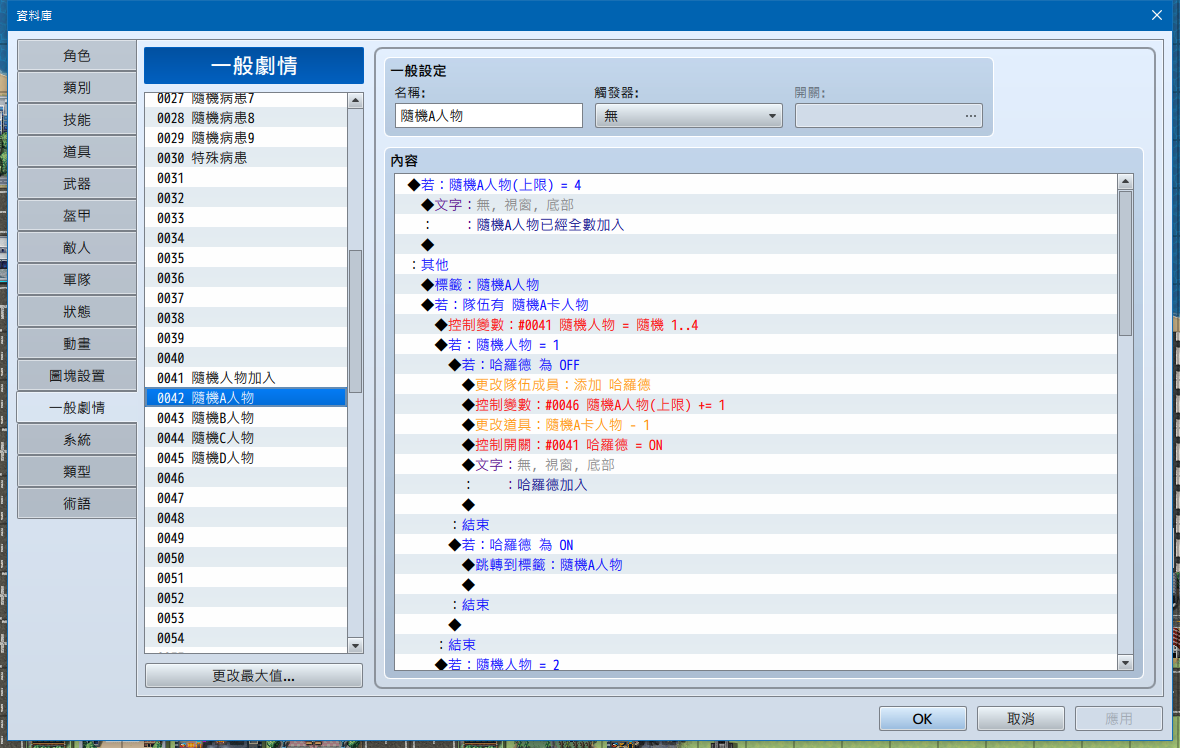The image size is (1180, 748).
Task: Select command 跳轉到標籤:隨機A人物
Action: [x=756, y=565]
